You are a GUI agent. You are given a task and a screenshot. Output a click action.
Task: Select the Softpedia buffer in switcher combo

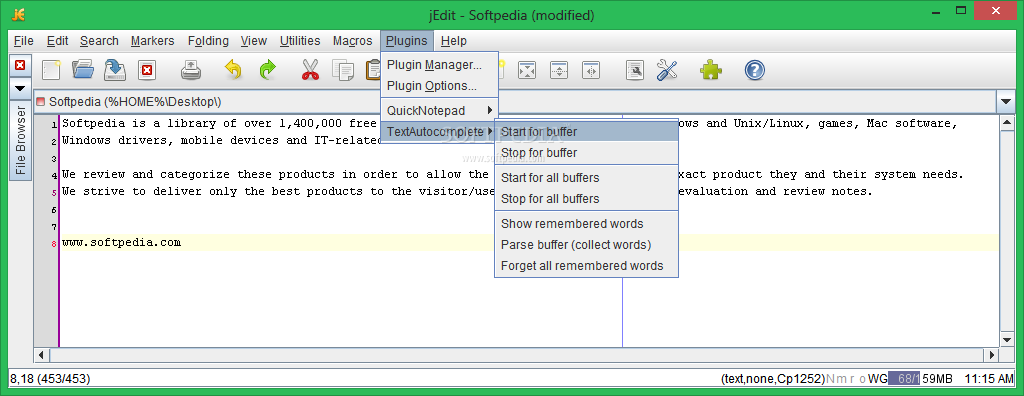click(515, 101)
